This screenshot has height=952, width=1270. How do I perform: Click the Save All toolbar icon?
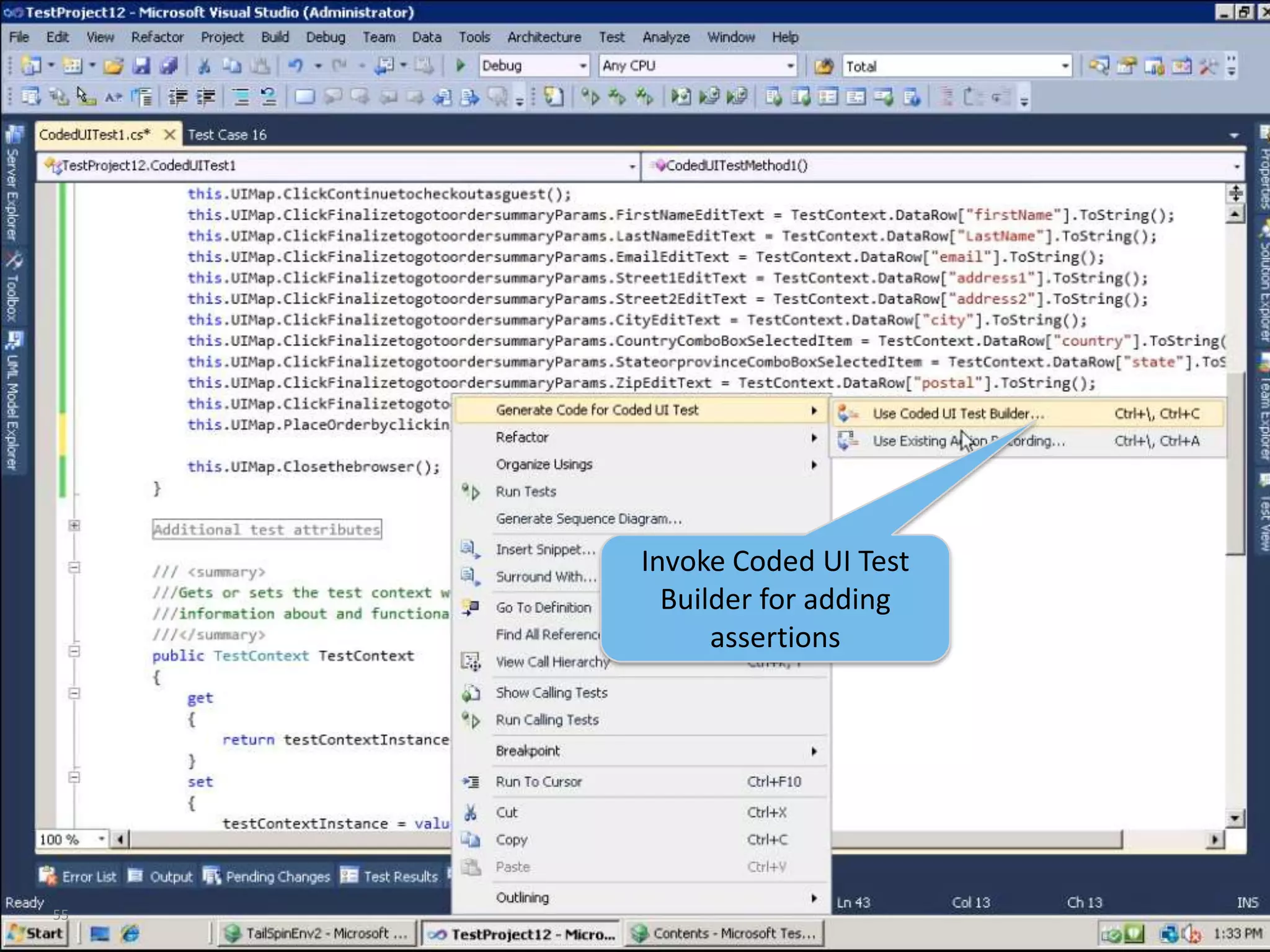tap(169, 66)
